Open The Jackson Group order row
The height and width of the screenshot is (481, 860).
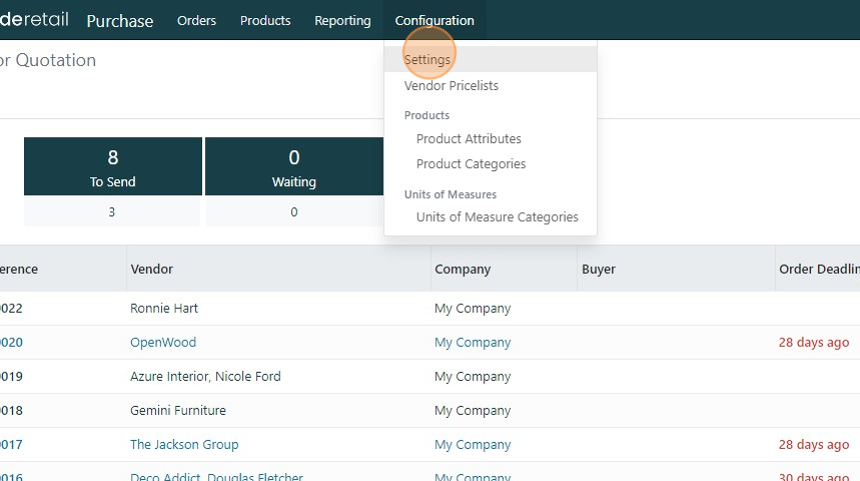coord(184,444)
